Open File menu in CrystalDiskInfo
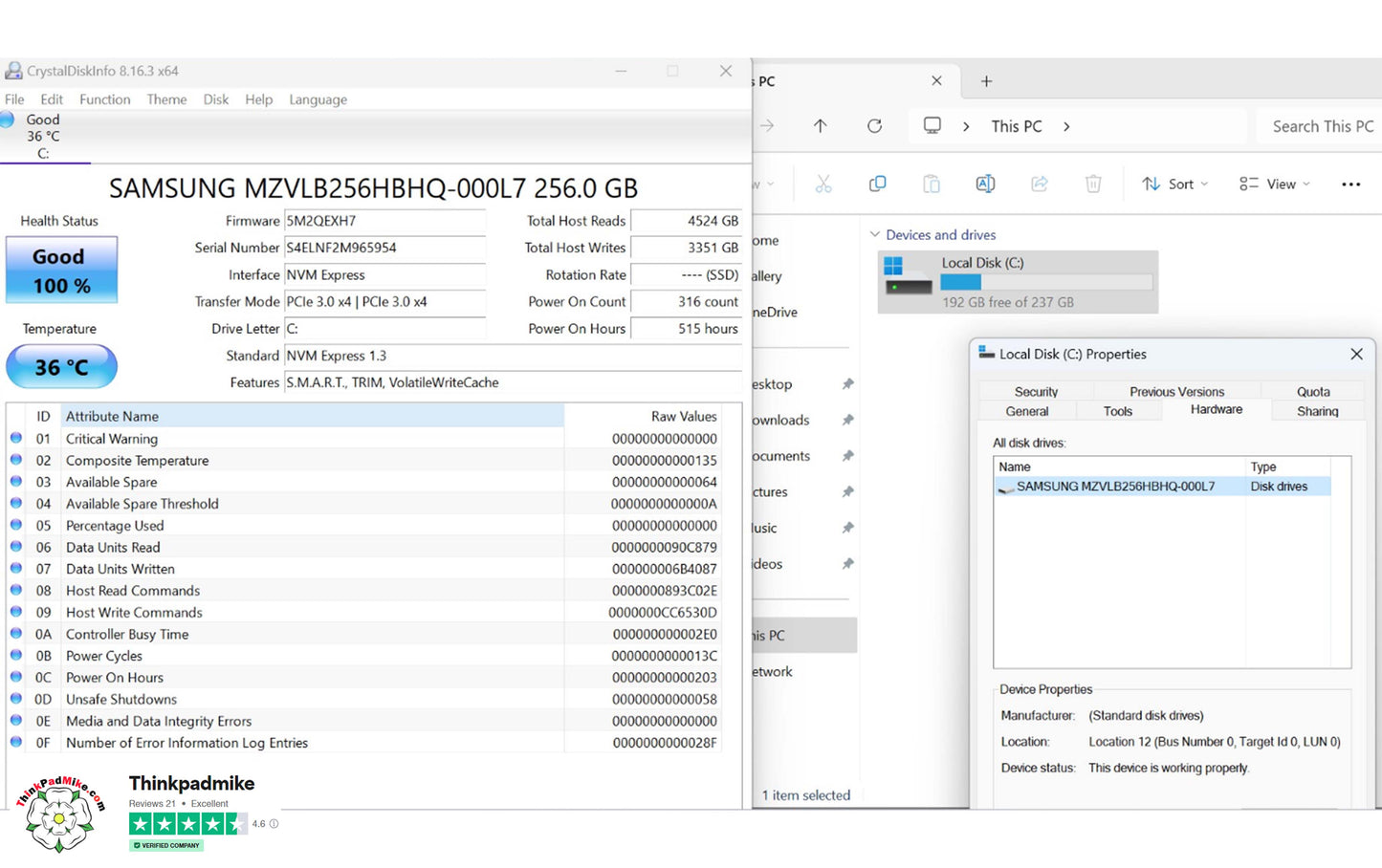1382x868 pixels. tap(14, 99)
